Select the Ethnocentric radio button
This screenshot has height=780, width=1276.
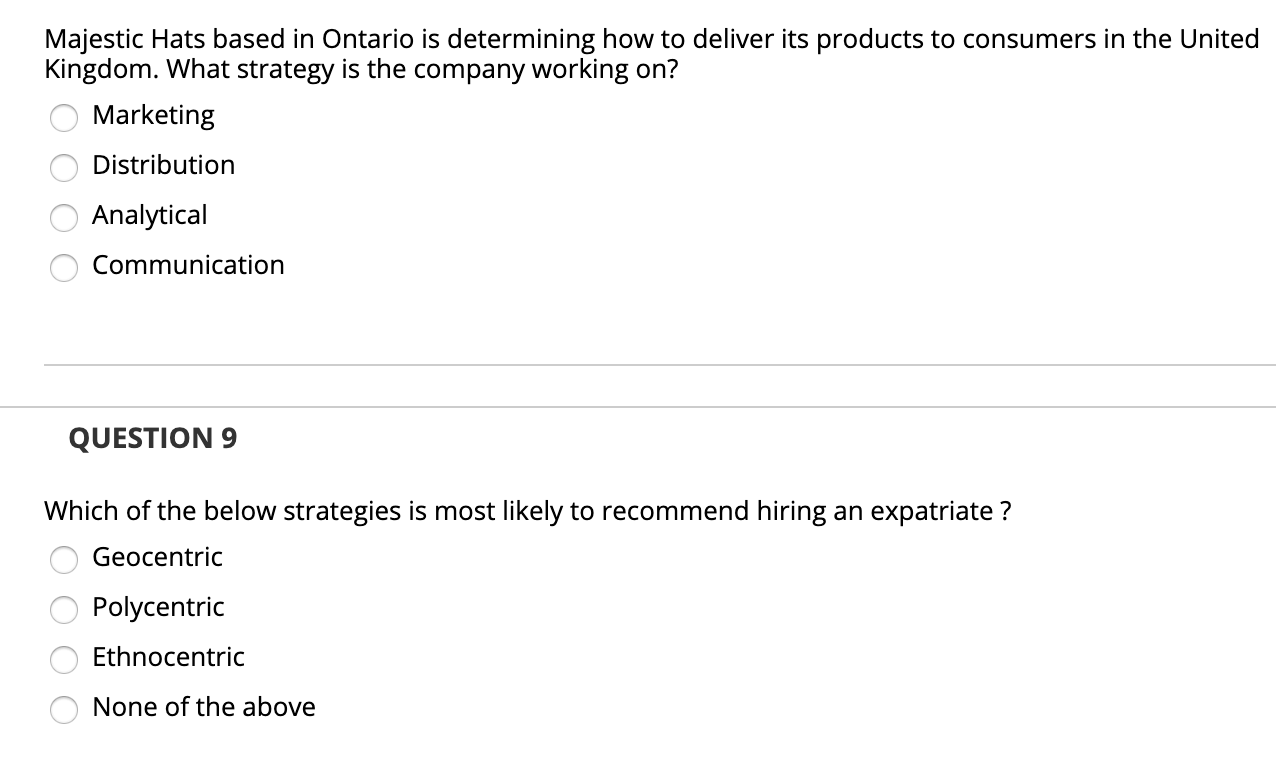click(x=63, y=660)
